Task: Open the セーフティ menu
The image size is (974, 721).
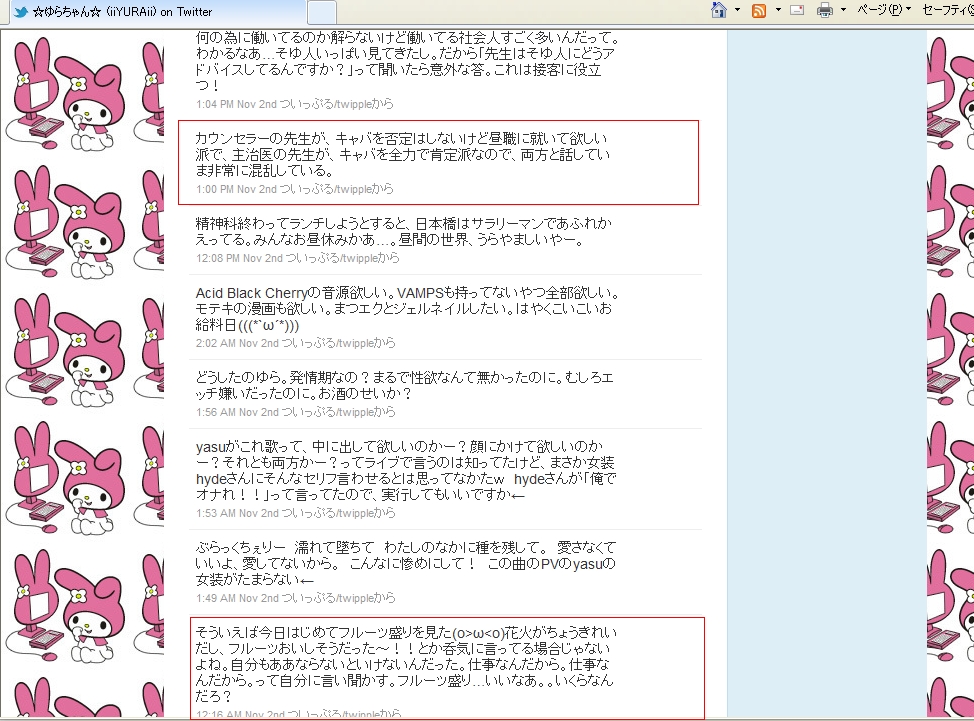Action: point(948,9)
